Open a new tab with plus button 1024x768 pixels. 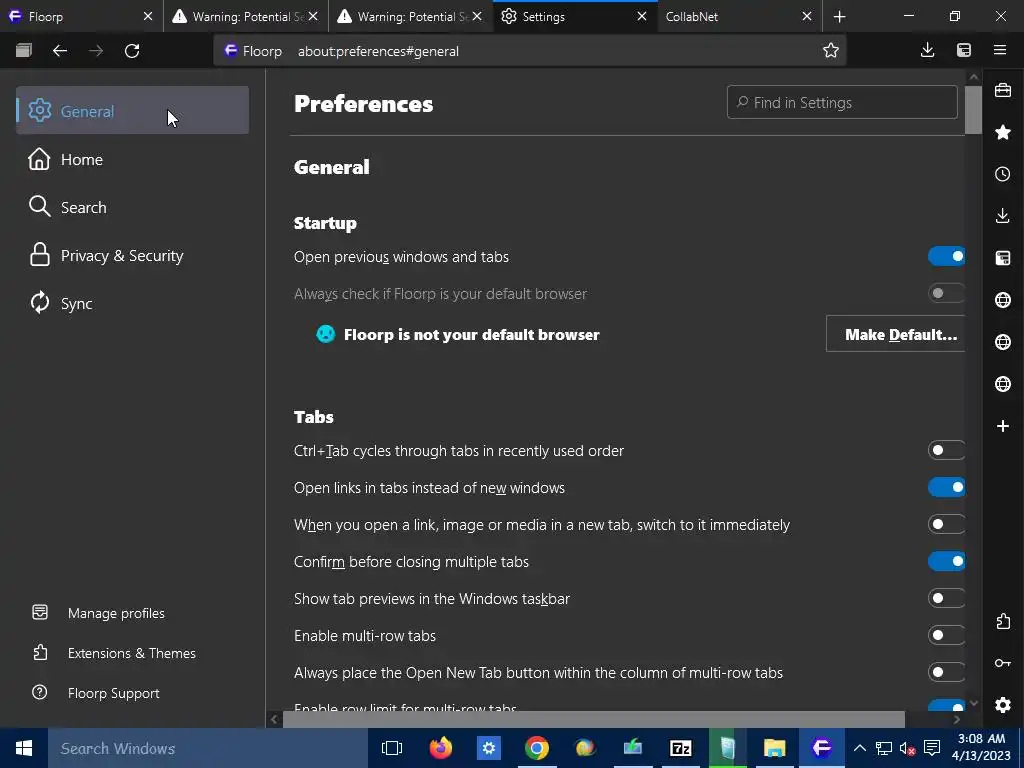pos(840,17)
